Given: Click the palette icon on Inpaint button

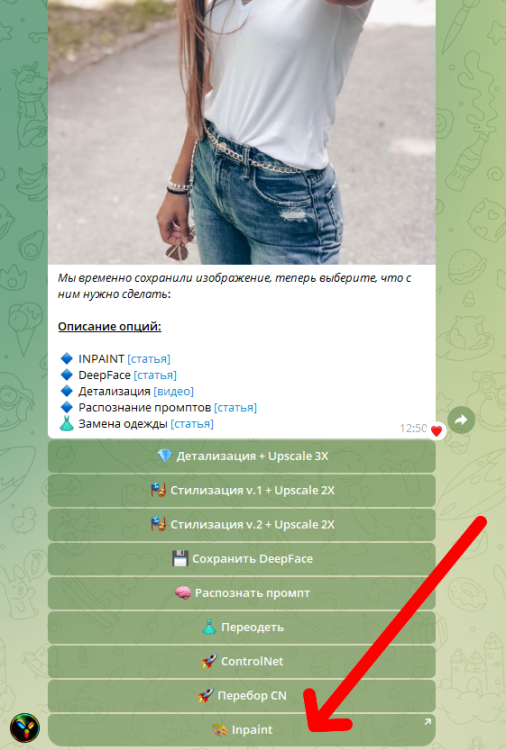Looking at the screenshot, I should 220,730.
